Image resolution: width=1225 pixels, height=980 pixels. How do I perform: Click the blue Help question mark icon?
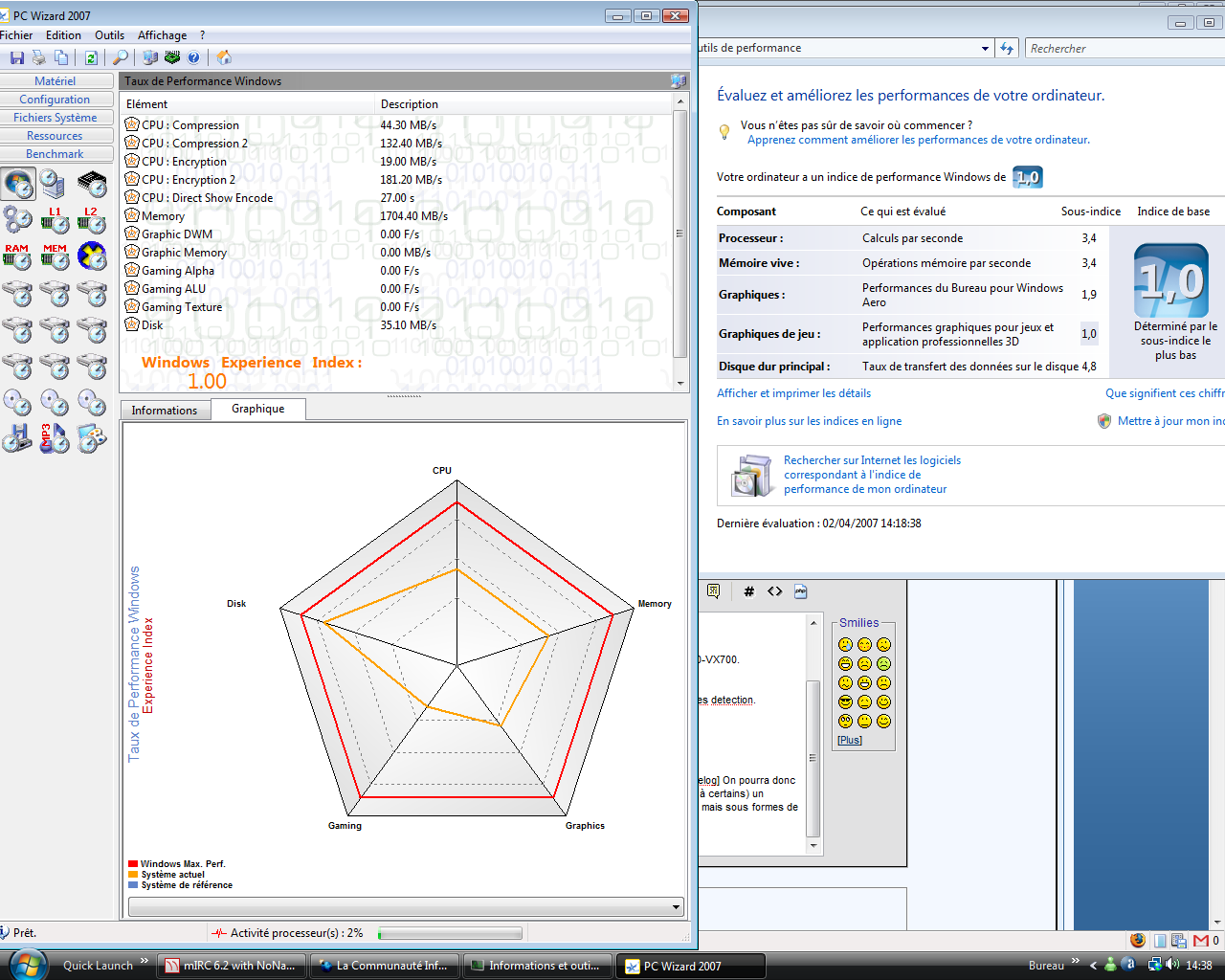193,57
